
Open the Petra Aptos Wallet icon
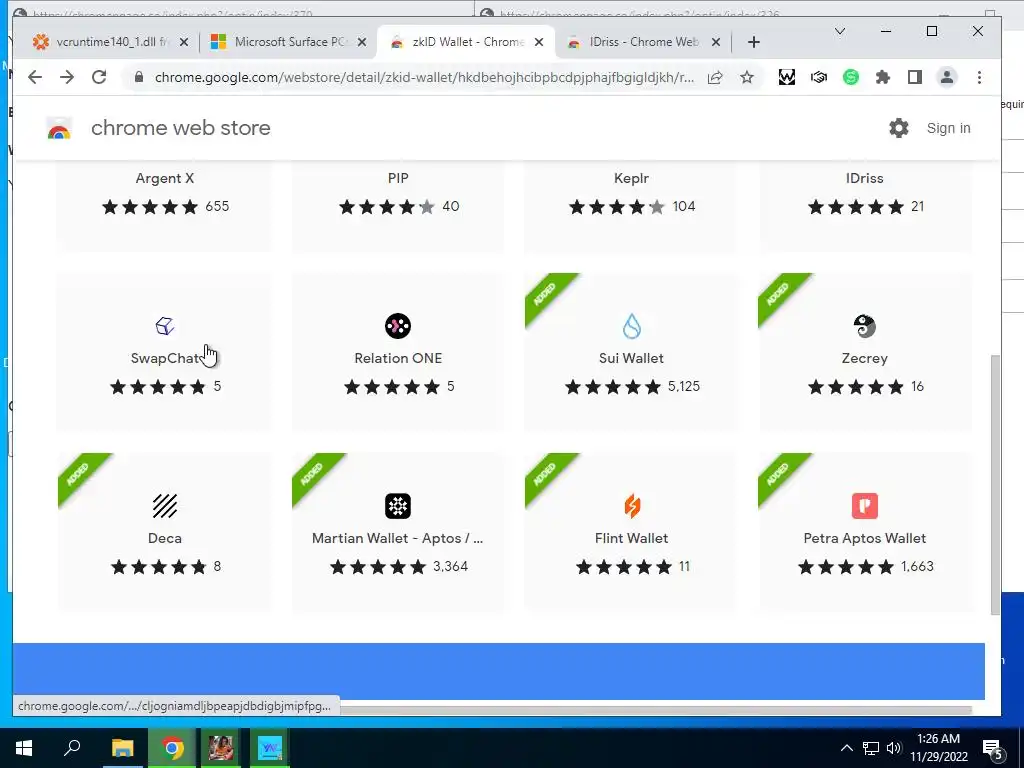(865, 505)
